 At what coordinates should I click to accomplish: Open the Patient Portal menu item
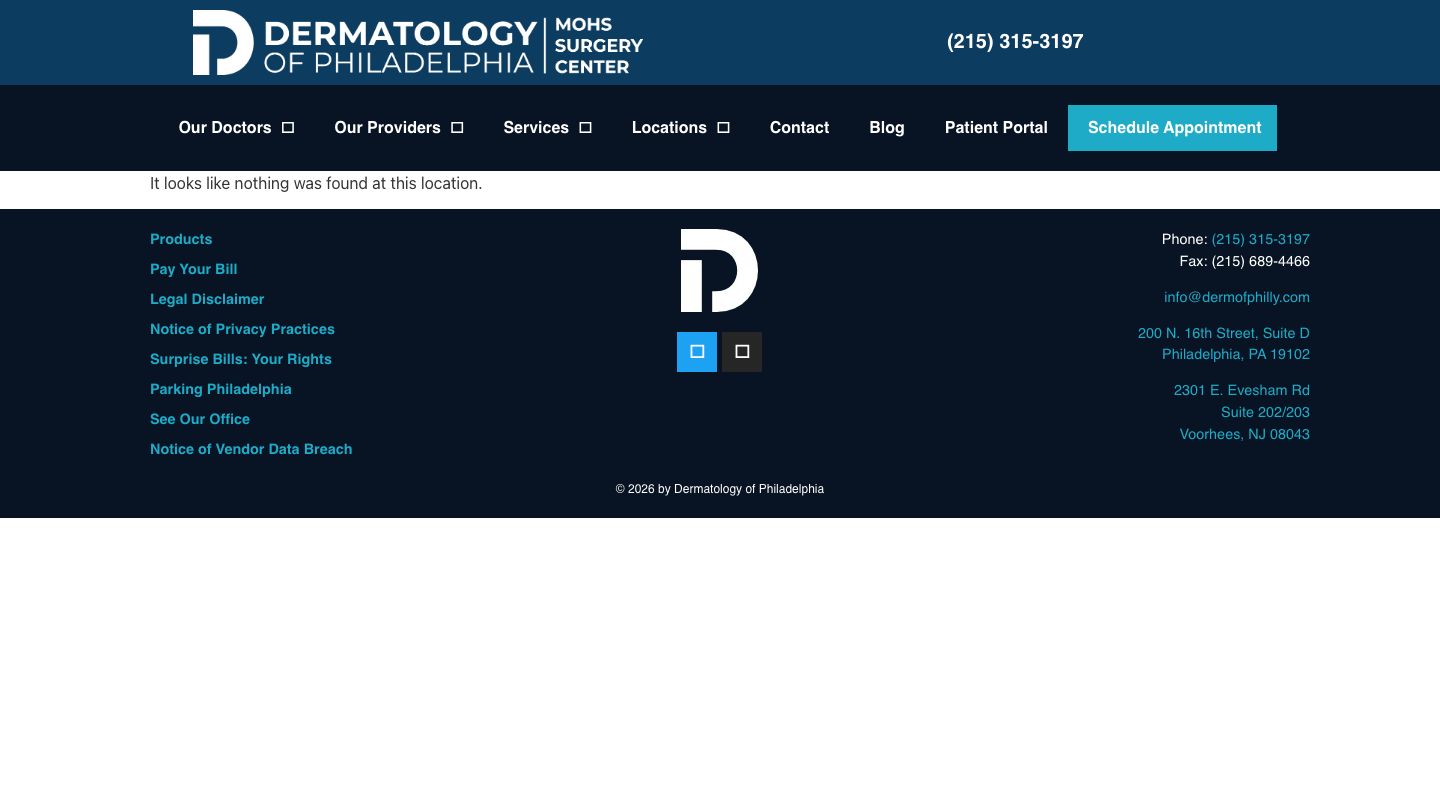(x=996, y=127)
